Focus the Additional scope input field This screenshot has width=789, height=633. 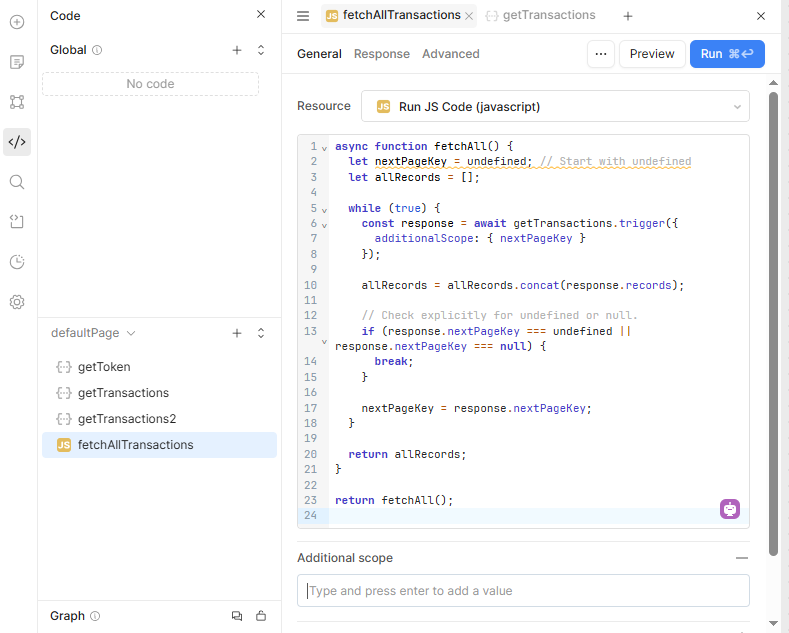click(523, 591)
